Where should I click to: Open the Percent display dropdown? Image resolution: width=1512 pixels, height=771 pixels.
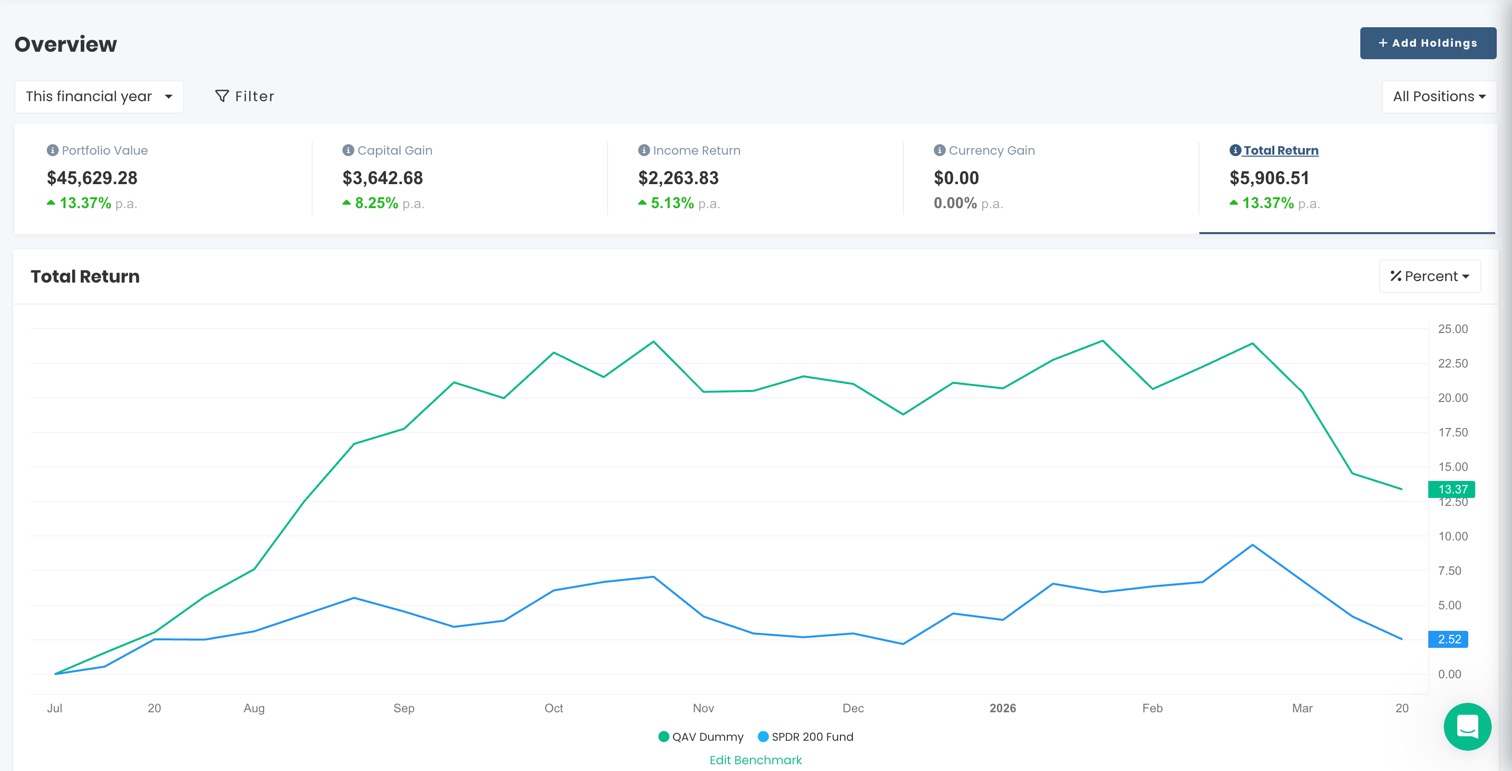(1430, 276)
